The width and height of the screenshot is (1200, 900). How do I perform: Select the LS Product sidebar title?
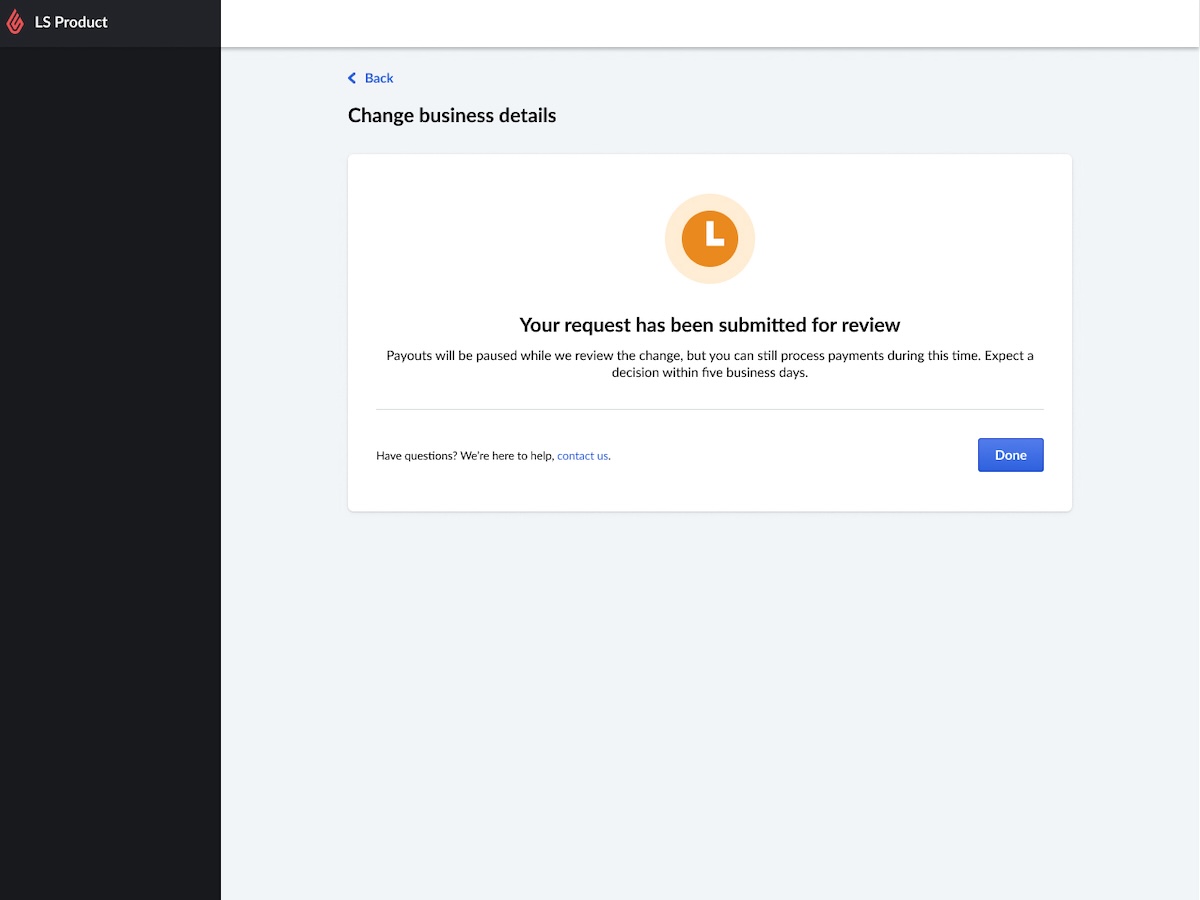[x=71, y=22]
